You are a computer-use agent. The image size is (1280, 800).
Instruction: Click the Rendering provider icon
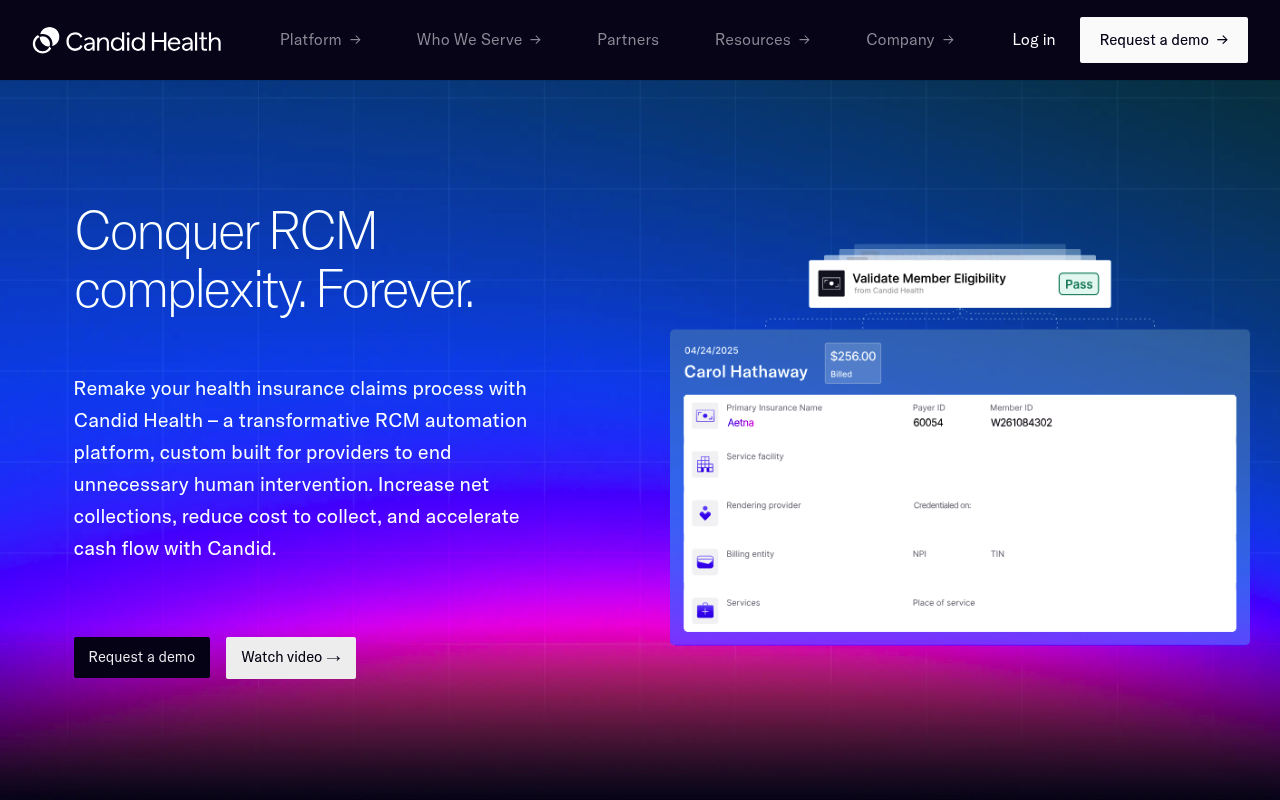click(705, 513)
